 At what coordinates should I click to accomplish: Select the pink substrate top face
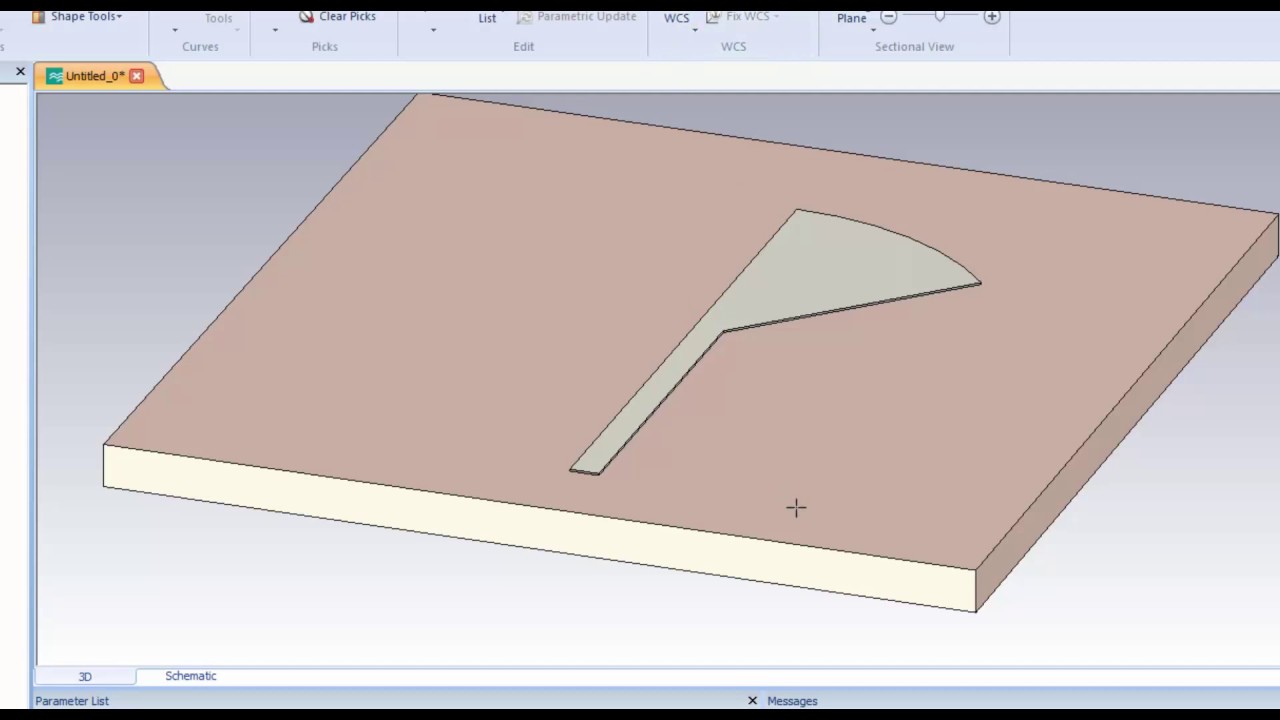pyautogui.click(x=480, y=300)
